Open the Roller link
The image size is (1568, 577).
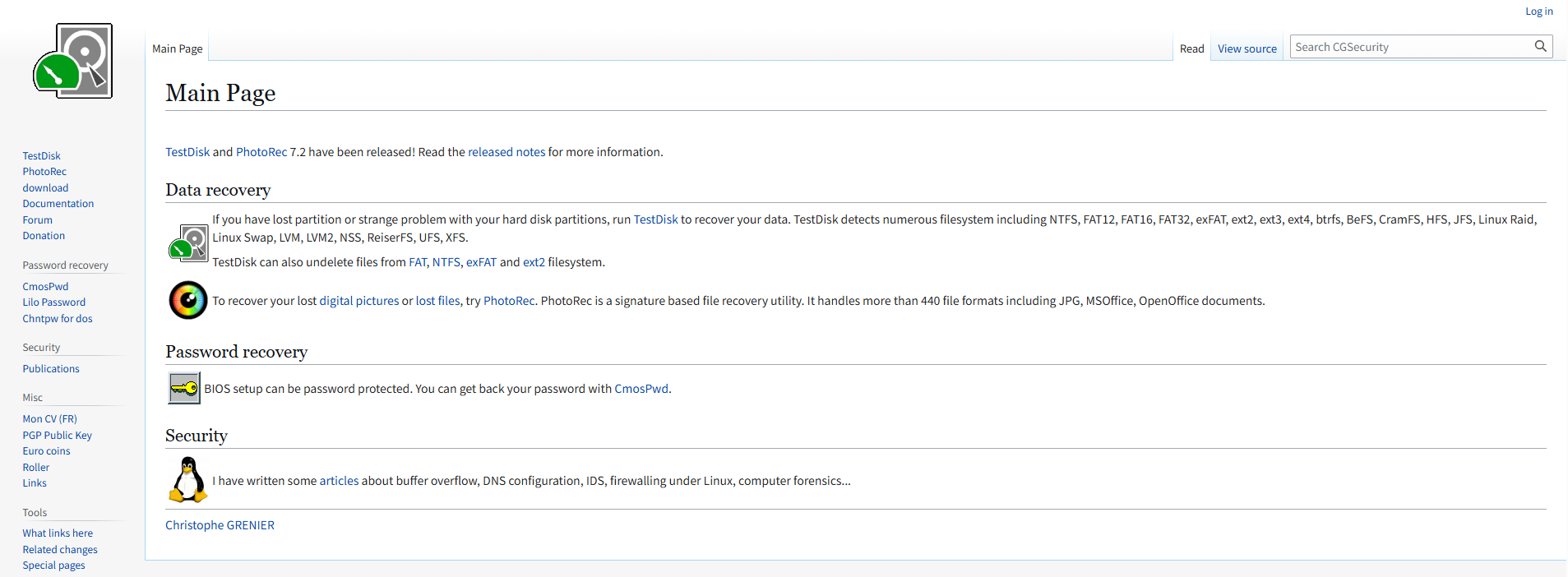tap(36, 468)
